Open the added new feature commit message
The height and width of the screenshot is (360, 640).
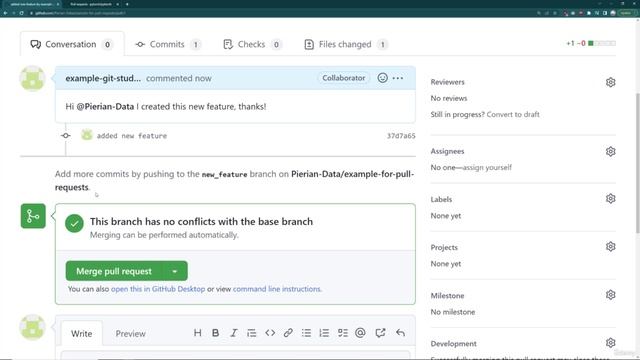(132, 136)
